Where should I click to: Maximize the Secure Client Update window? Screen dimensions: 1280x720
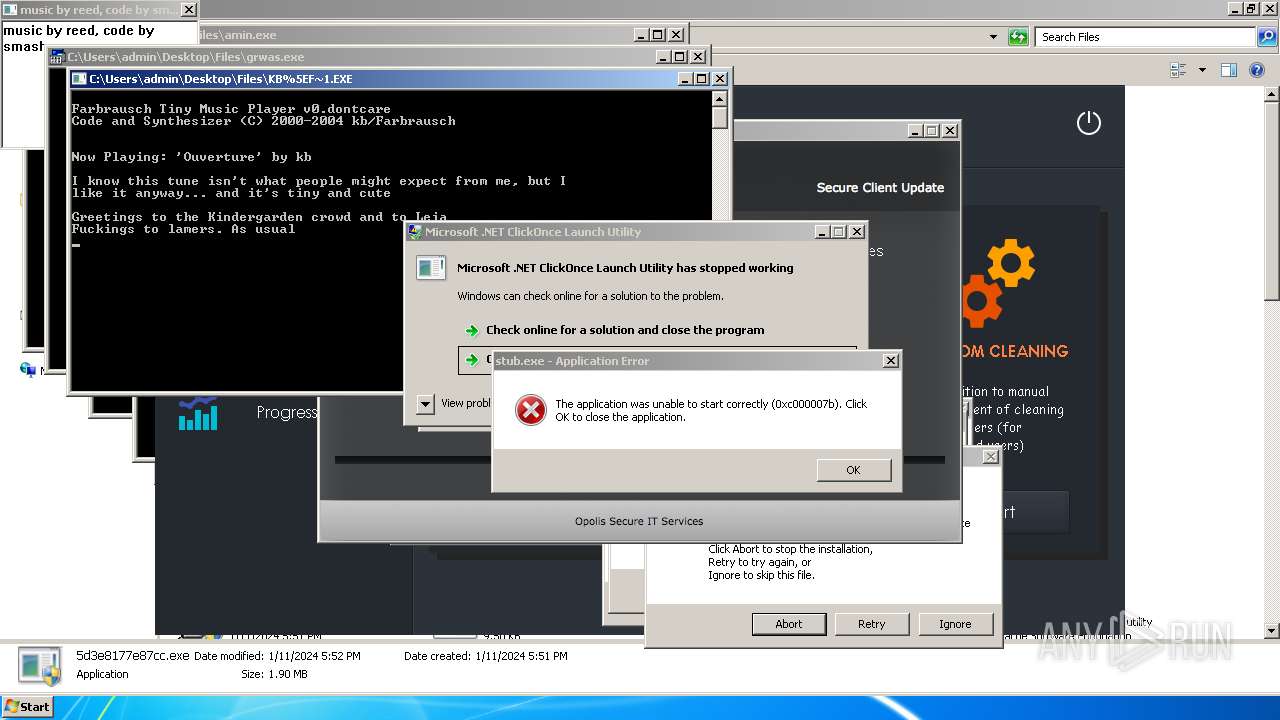pyautogui.click(x=932, y=131)
